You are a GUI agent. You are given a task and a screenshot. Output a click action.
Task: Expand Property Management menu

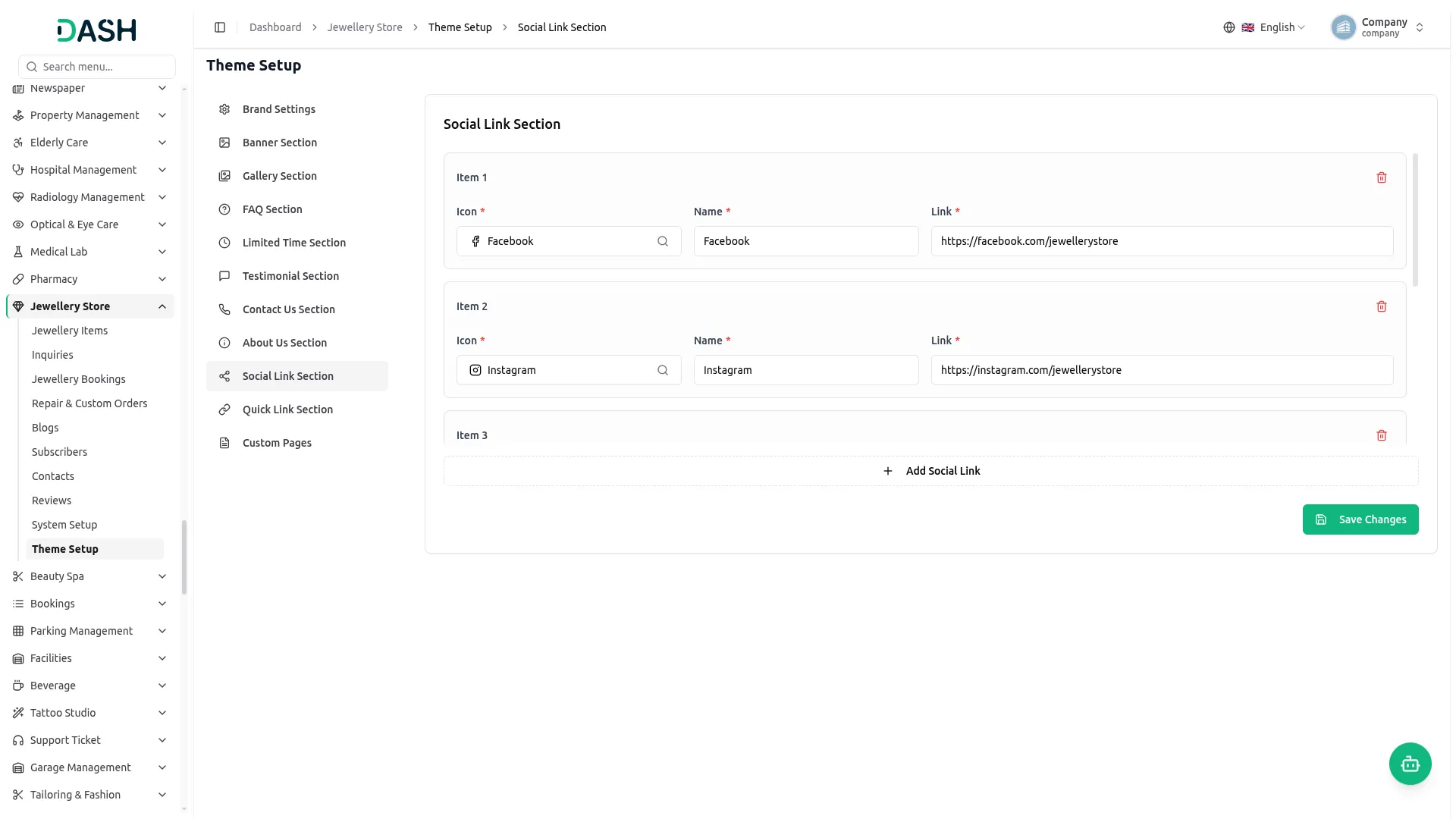[x=90, y=115]
